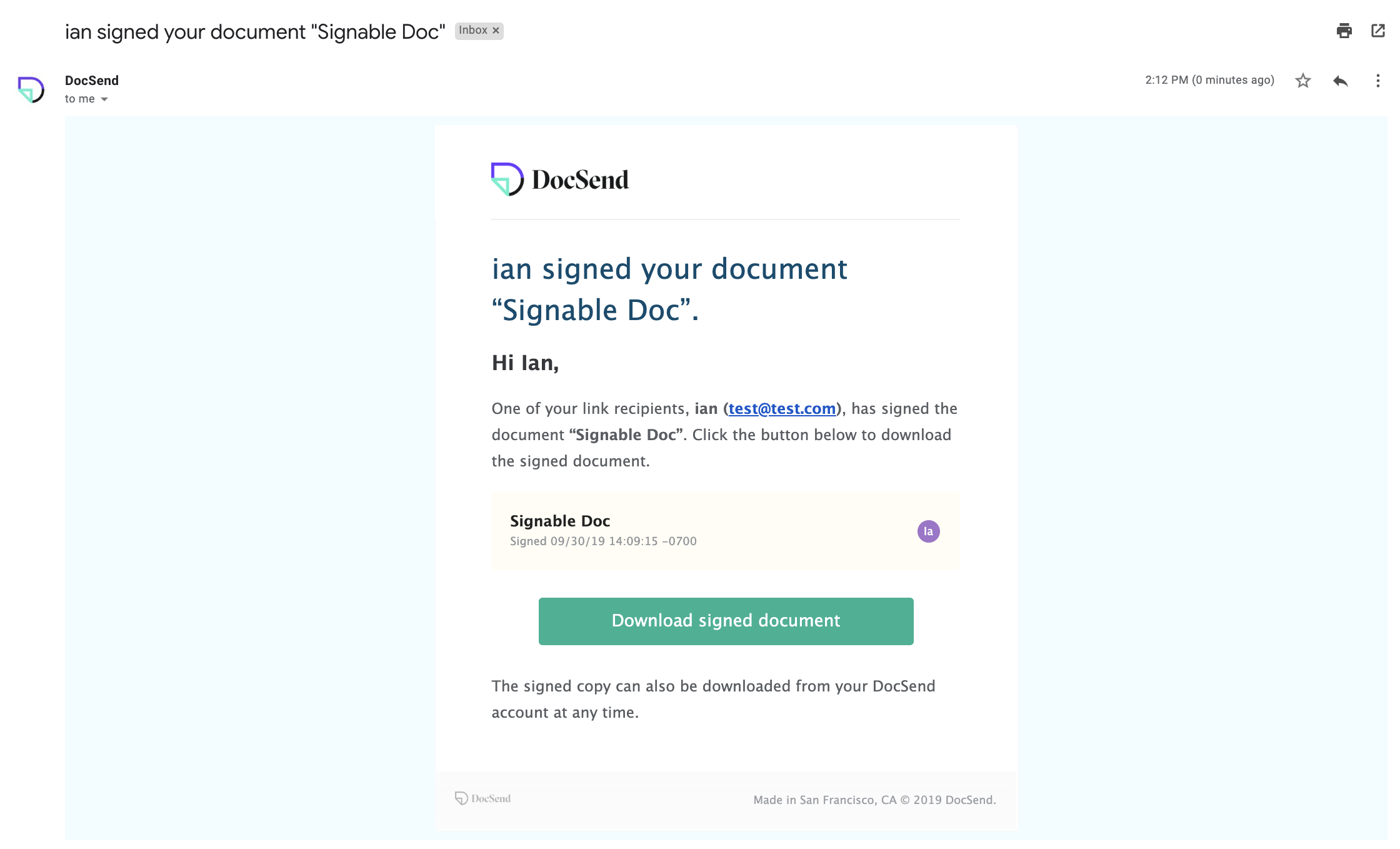Click the star/favorite icon
Image resolution: width=1400 pixels, height=849 pixels.
[1303, 81]
